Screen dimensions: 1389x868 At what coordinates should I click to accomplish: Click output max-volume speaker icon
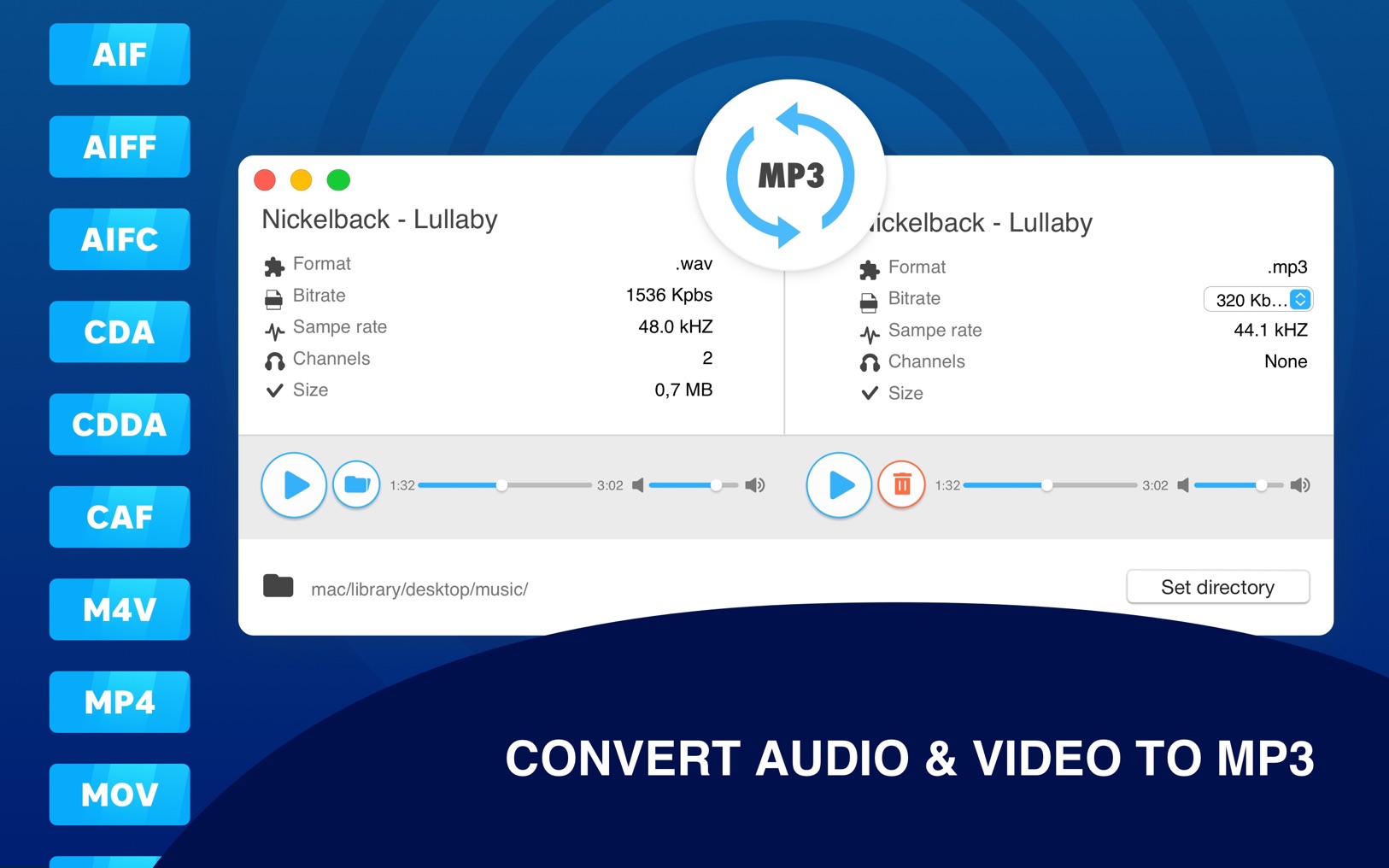pos(1300,485)
